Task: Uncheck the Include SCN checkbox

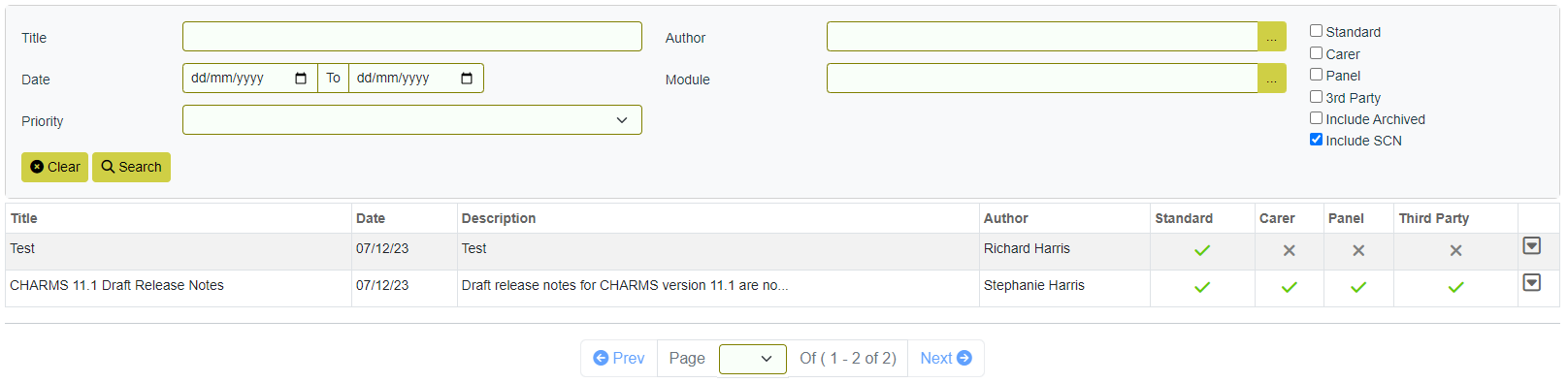Action: (1316, 140)
